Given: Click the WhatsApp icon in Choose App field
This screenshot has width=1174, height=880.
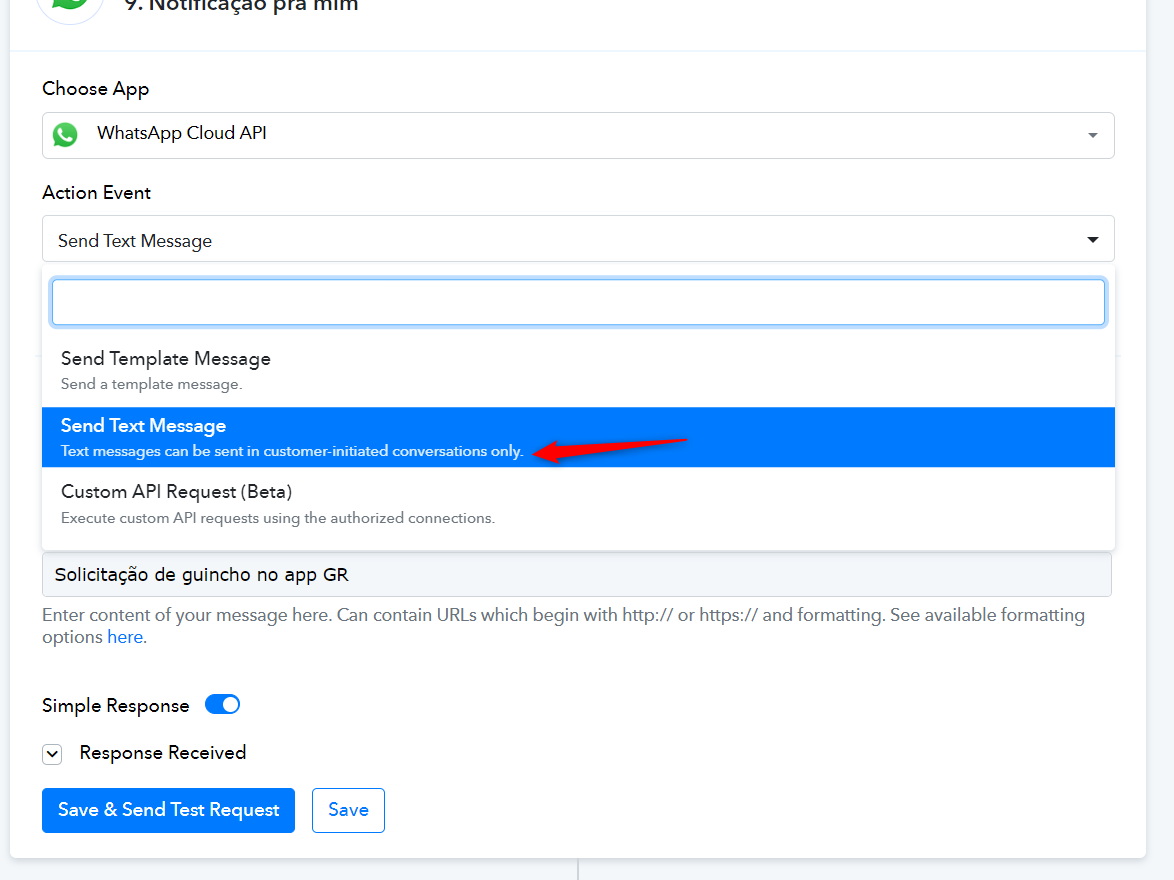Looking at the screenshot, I should point(65,135).
